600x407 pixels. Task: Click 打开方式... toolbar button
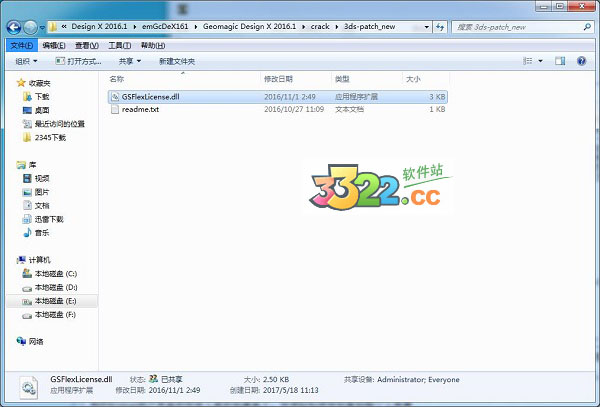pos(79,61)
